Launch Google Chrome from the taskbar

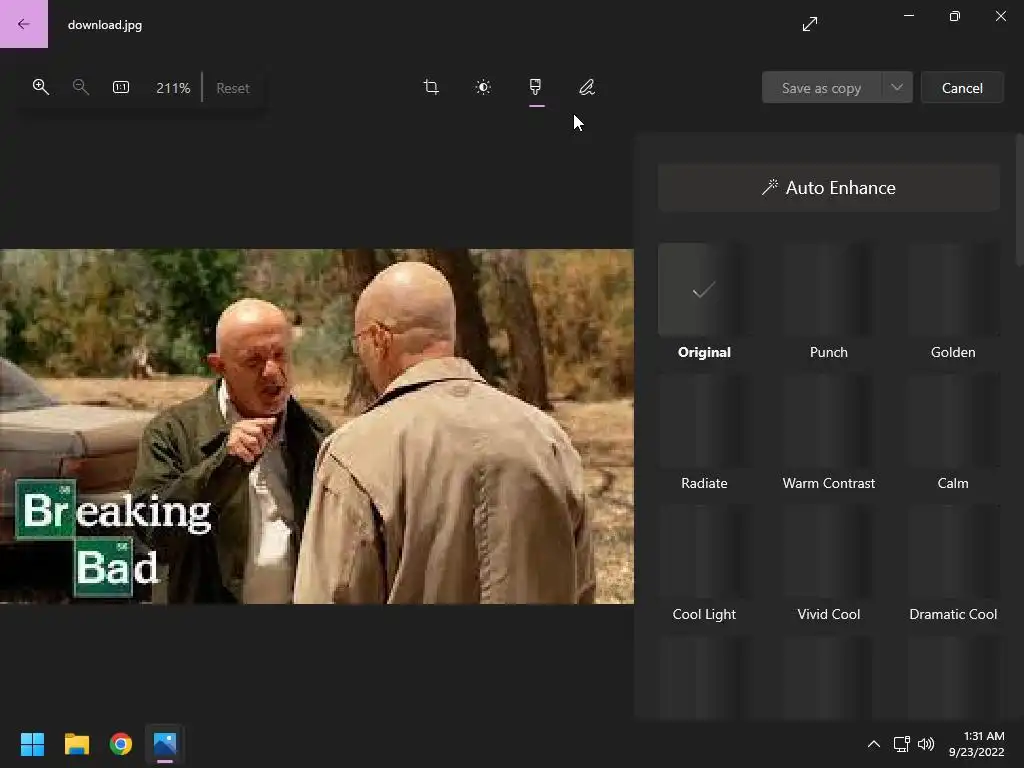121,744
